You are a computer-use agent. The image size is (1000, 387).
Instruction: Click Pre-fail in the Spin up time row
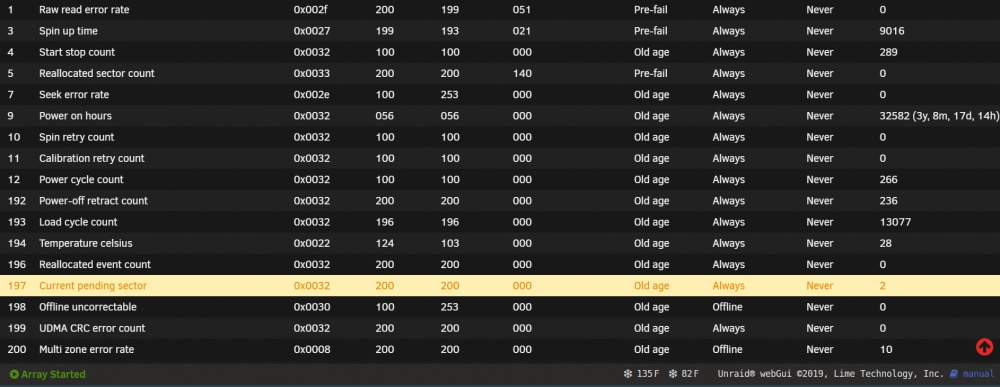tap(651, 31)
